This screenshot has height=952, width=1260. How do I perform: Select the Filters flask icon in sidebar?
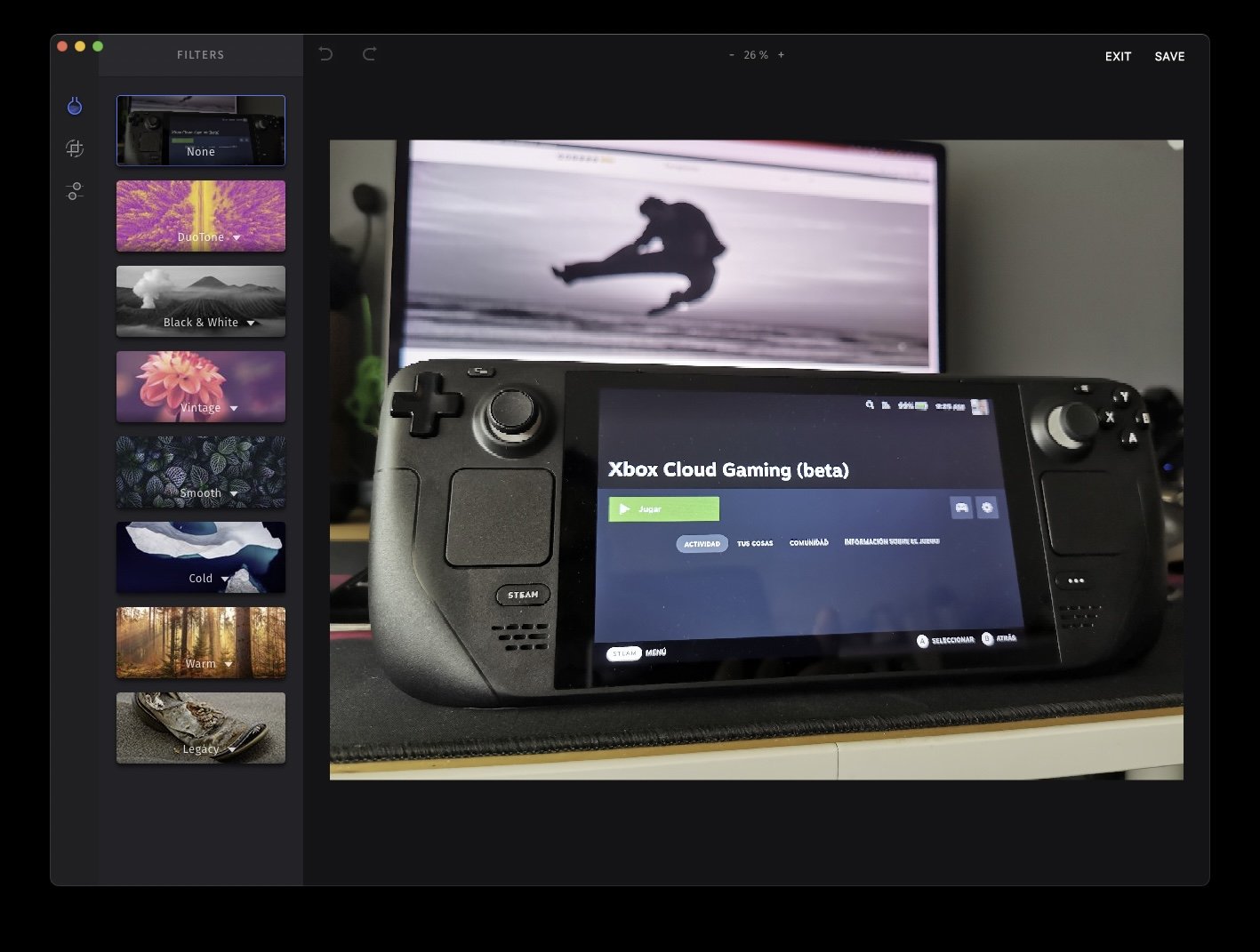[75, 107]
